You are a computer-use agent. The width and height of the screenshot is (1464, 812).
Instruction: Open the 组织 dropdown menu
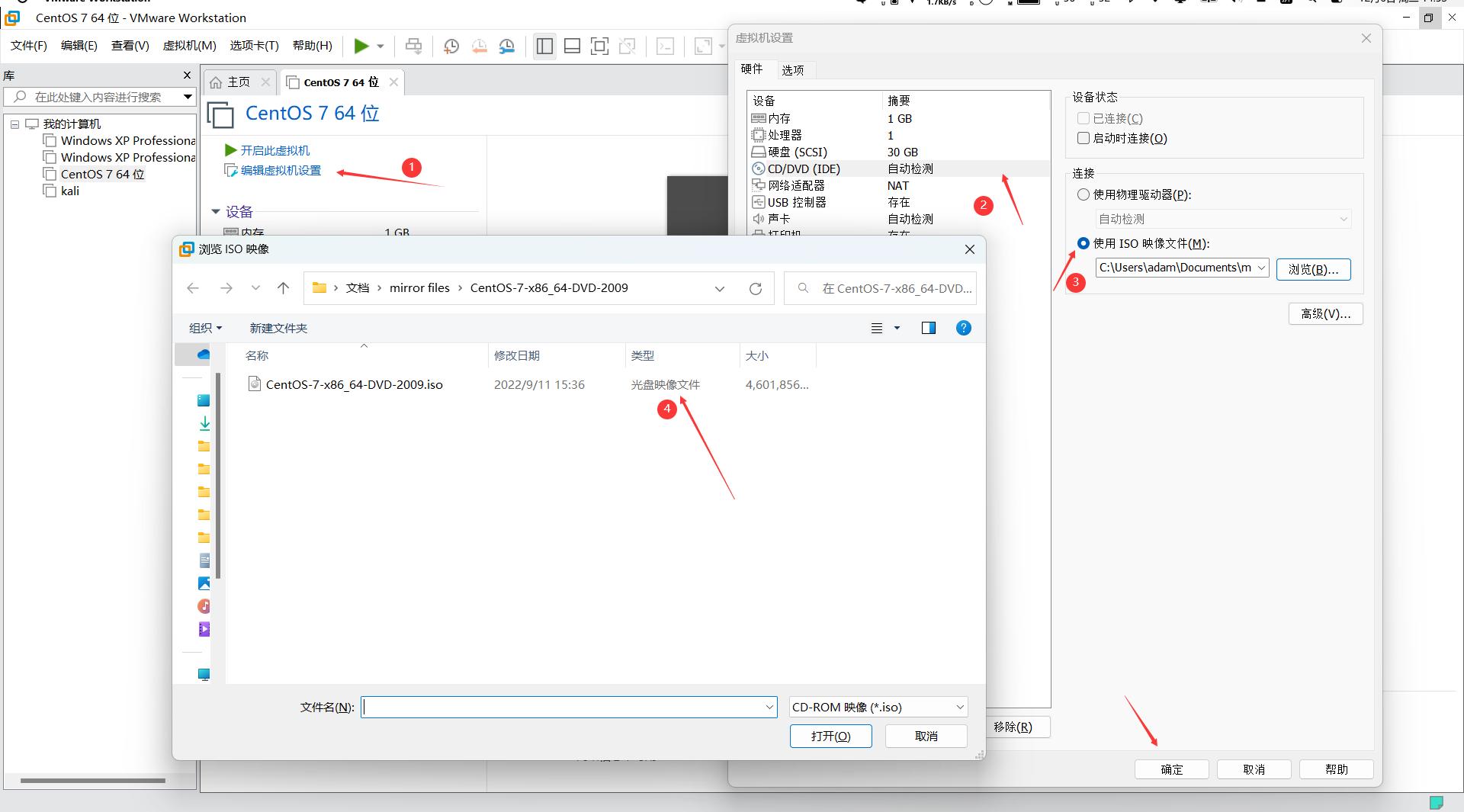tap(205, 328)
